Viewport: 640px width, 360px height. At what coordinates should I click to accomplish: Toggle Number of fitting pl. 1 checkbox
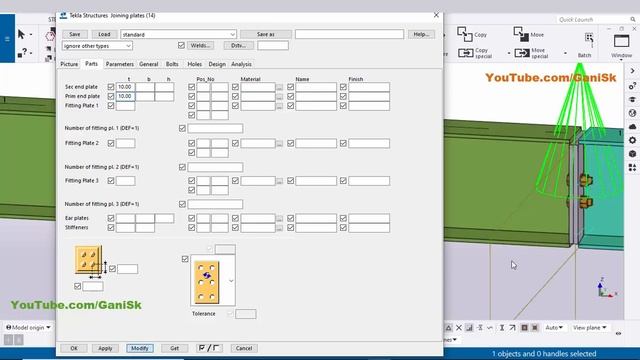(x=182, y=128)
